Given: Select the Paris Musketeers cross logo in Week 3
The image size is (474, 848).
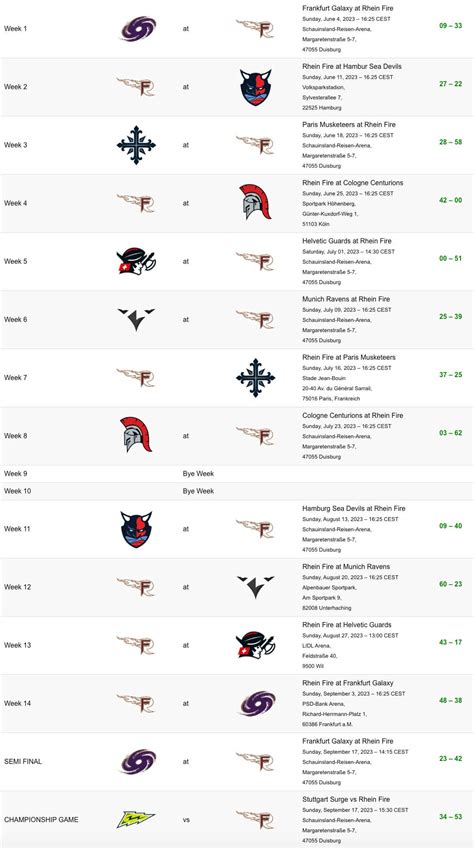Looking at the screenshot, I should [x=136, y=145].
